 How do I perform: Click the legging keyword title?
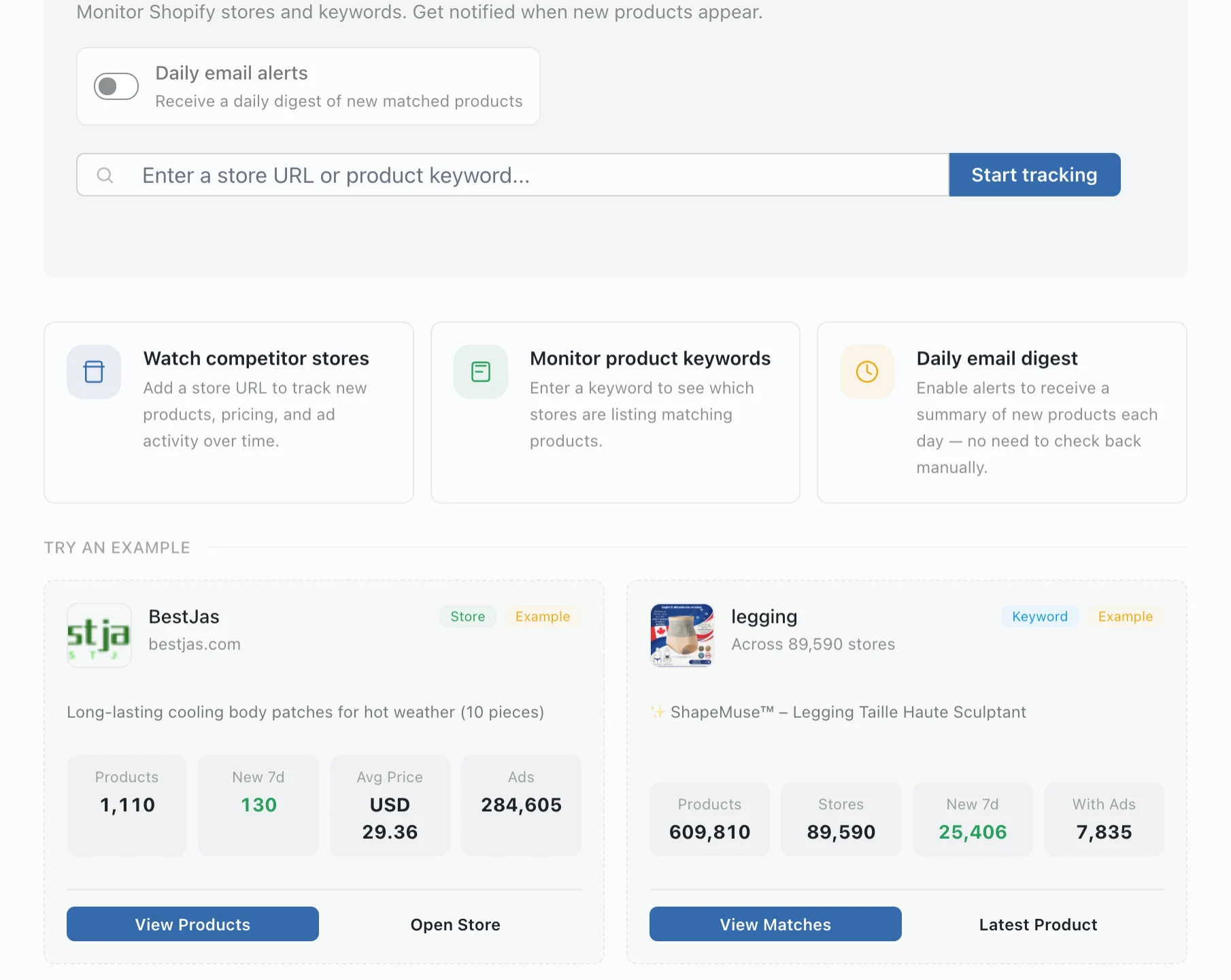(764, 617)
